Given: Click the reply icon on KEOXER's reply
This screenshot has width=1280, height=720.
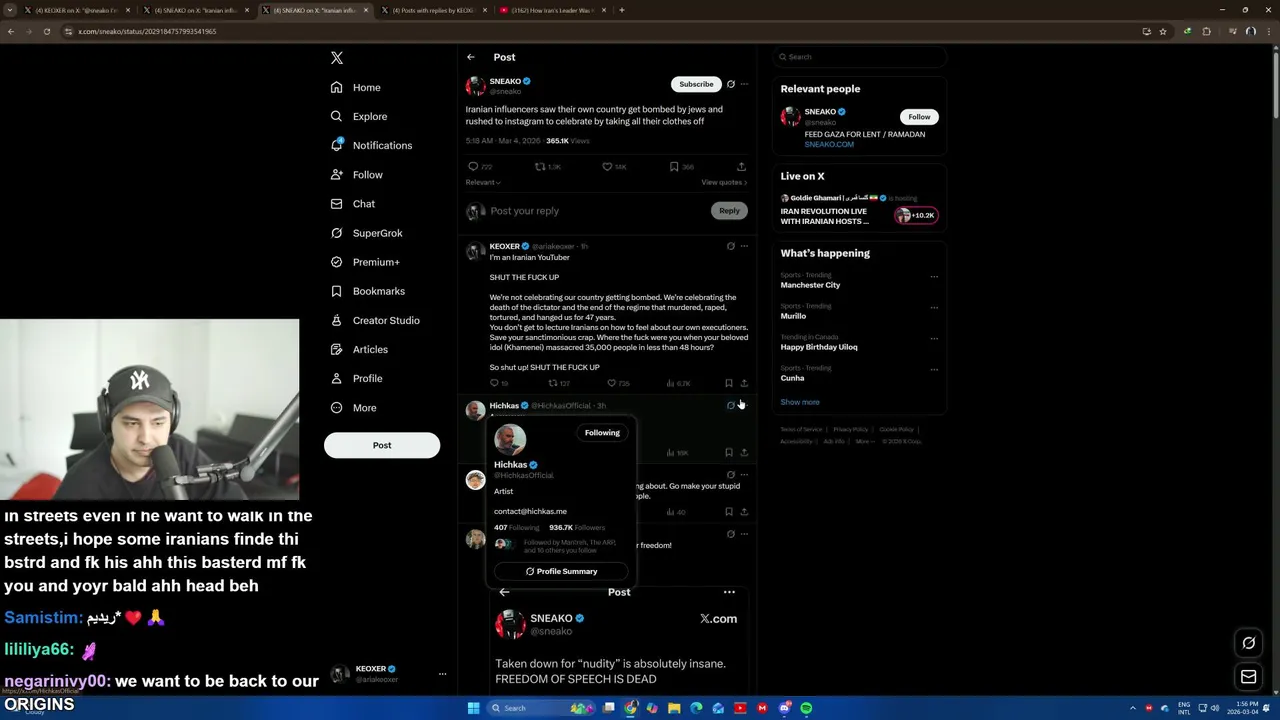Looking at the screenshot, I should [494, 383].
